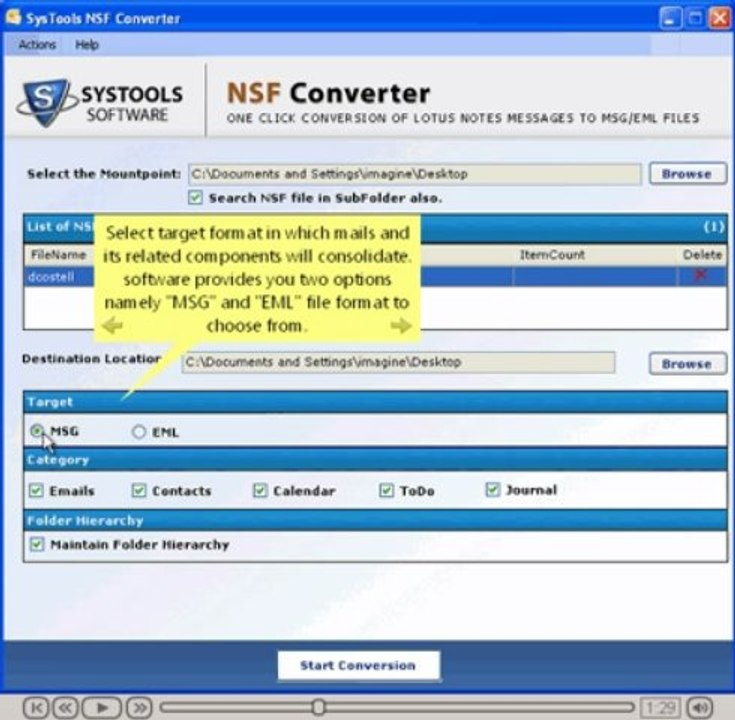
Task: Click the 1:29 video time display
Action: point(660,707)
